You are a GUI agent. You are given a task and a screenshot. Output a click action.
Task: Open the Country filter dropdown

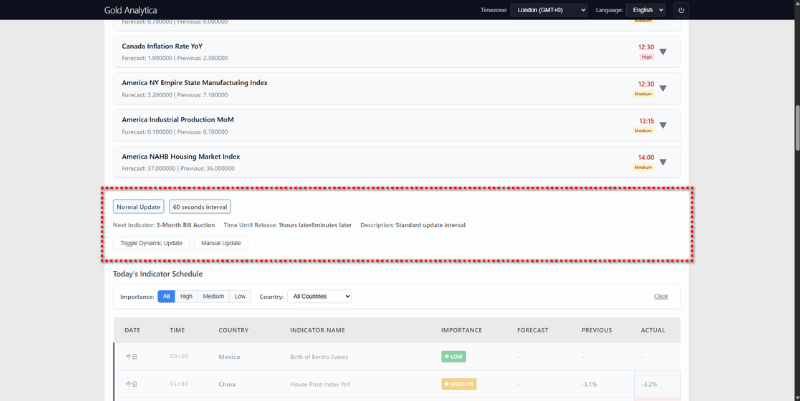tap(319, 296)
